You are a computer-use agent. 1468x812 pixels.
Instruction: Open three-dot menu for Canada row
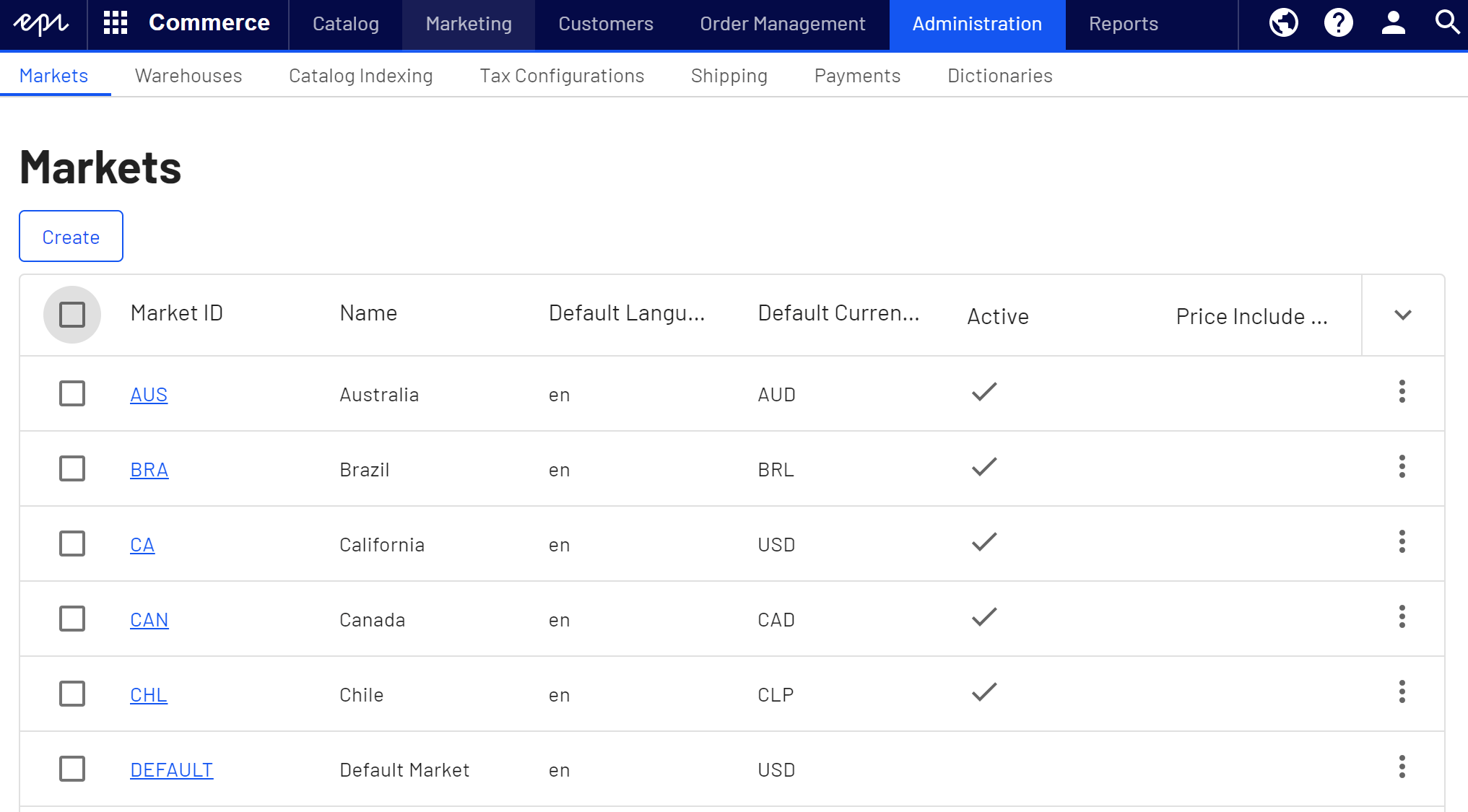[x=1402, y=617]
